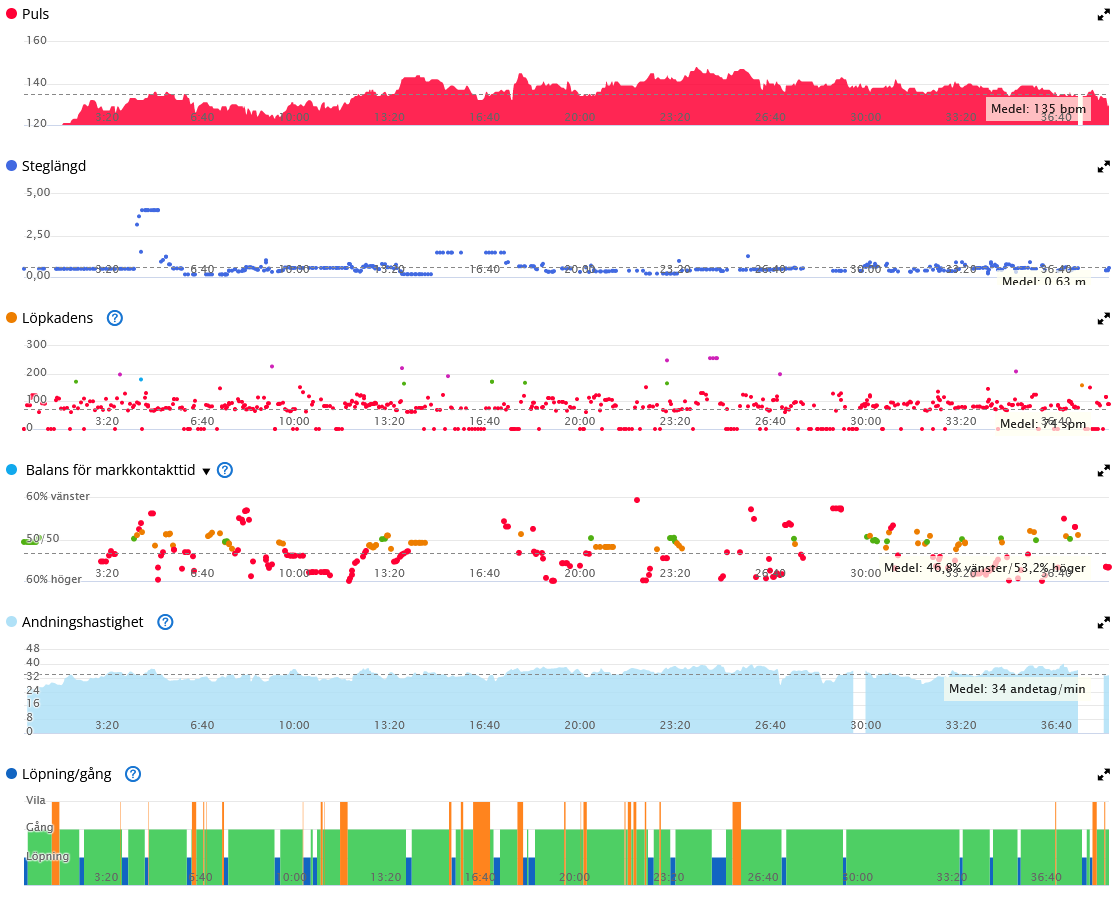Select the light blue Balans för markkontakttid dot

(x=11, y=469)
